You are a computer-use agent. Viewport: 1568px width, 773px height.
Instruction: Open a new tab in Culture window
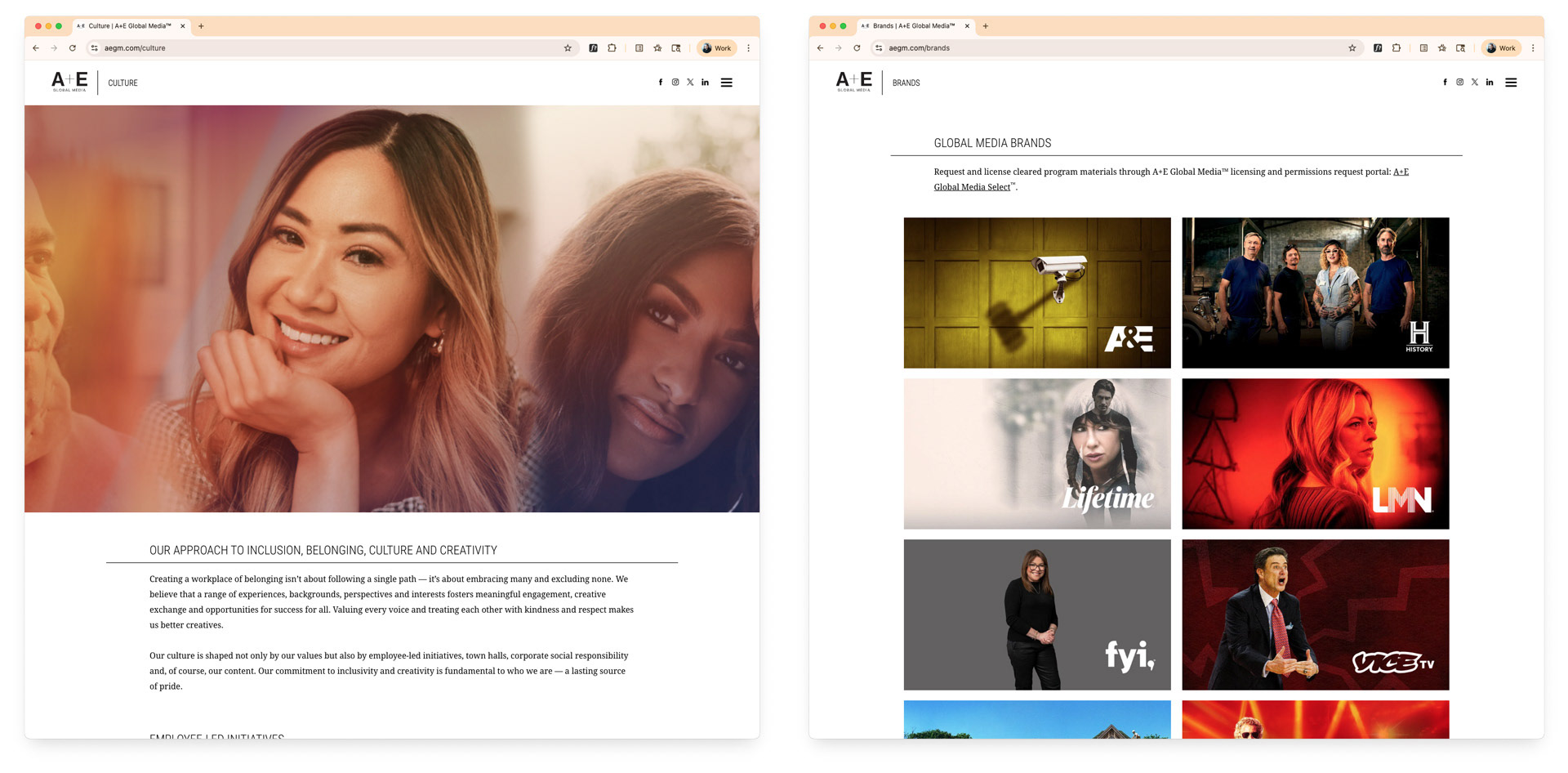(201, 26)
